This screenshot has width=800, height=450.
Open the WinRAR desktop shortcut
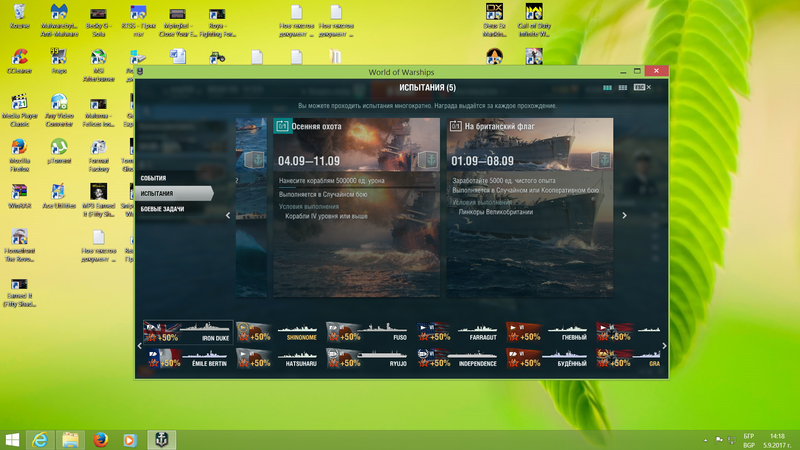(x=19, y=196)
